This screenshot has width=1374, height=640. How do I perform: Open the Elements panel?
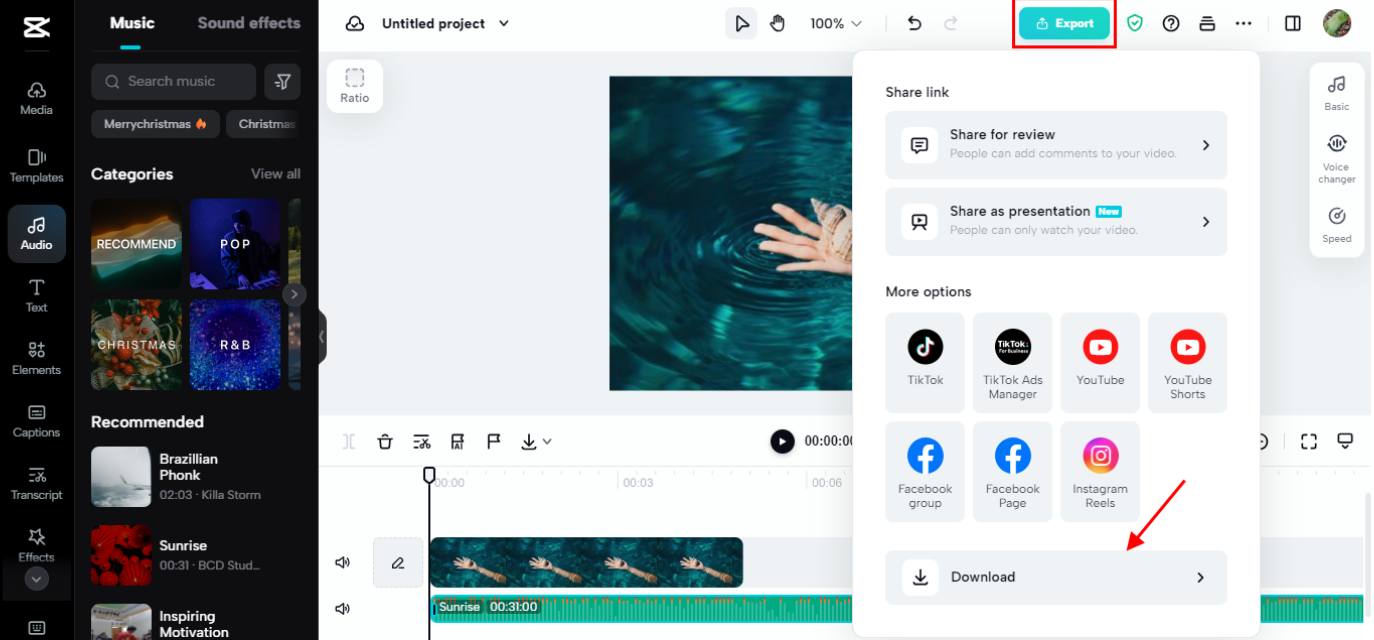click(37, 358)
